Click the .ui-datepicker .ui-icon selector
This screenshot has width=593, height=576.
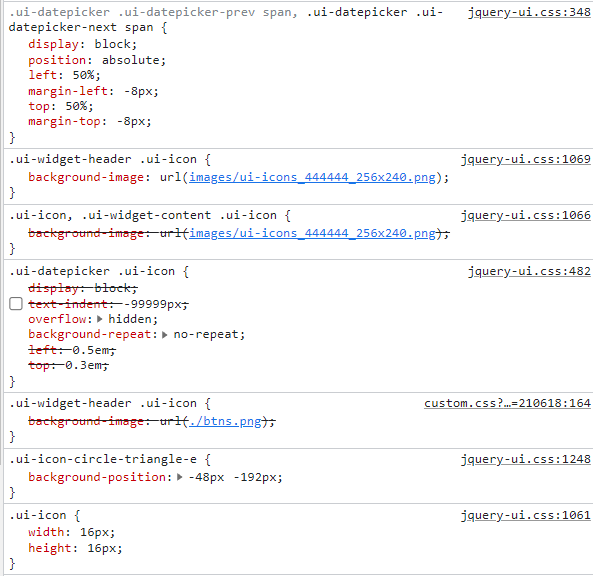click(92, 271)
